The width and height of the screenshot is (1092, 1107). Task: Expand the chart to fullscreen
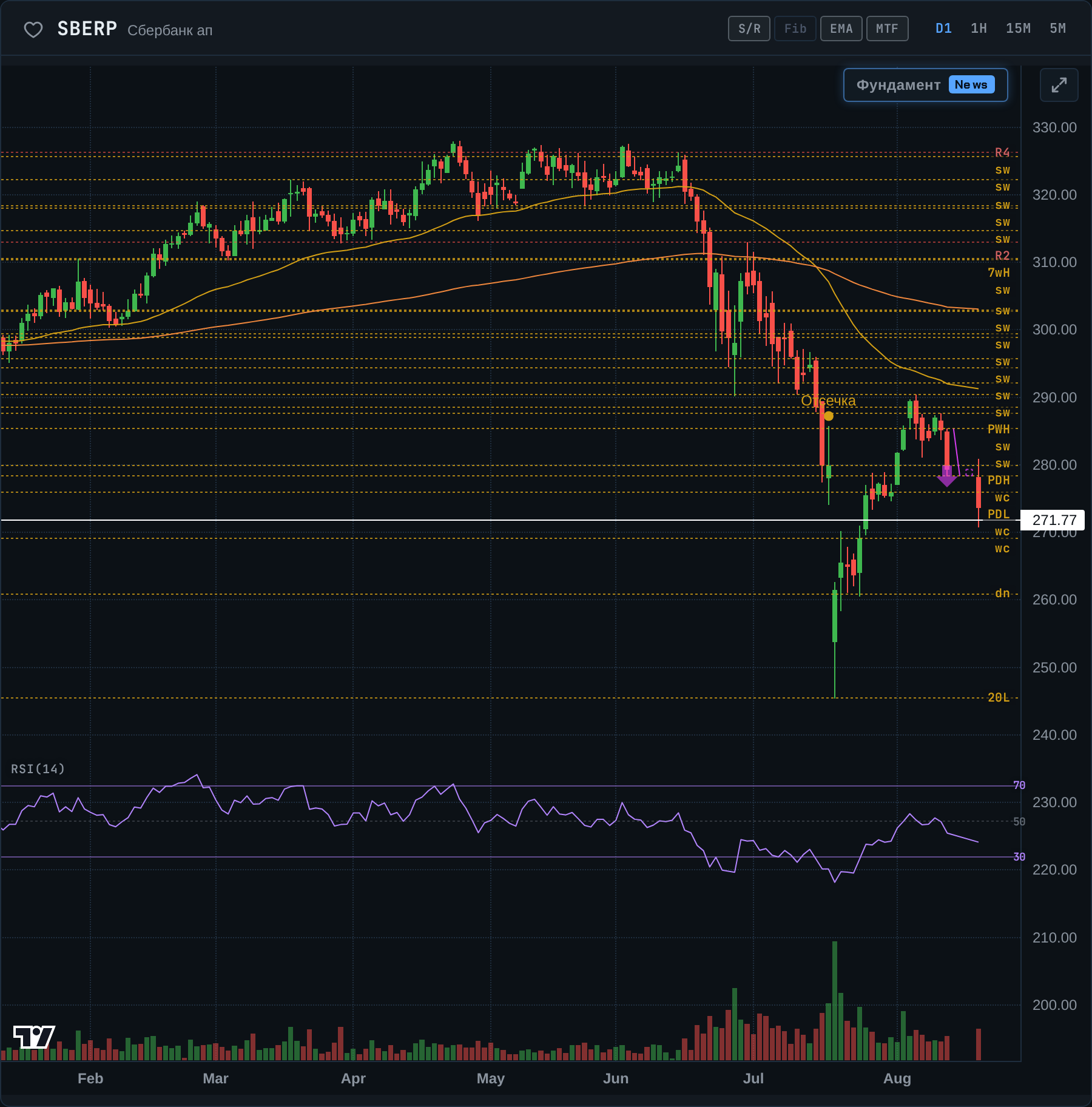click(1059, 85)
